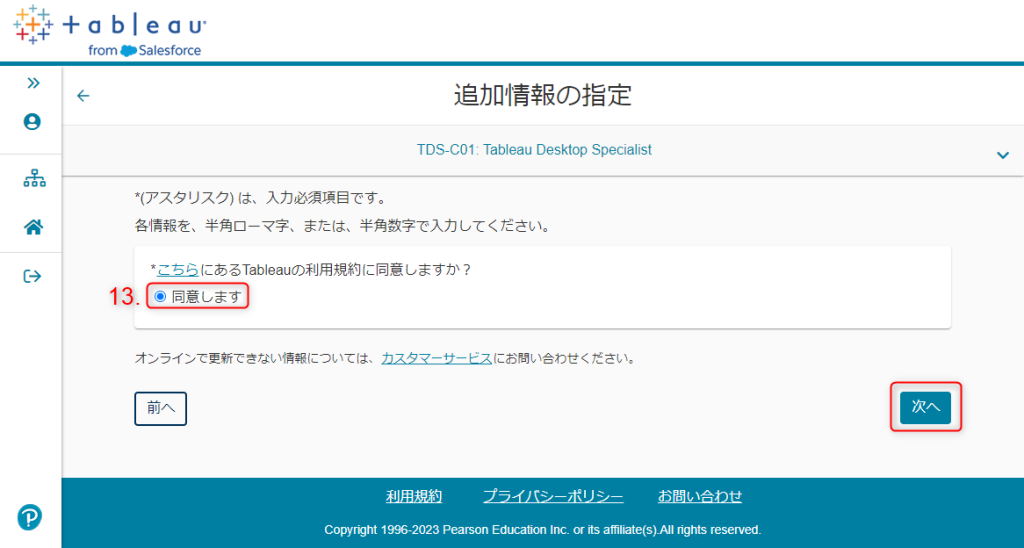
Task: Open the user profile icon in sidebar
Action: tap(32, 122)
